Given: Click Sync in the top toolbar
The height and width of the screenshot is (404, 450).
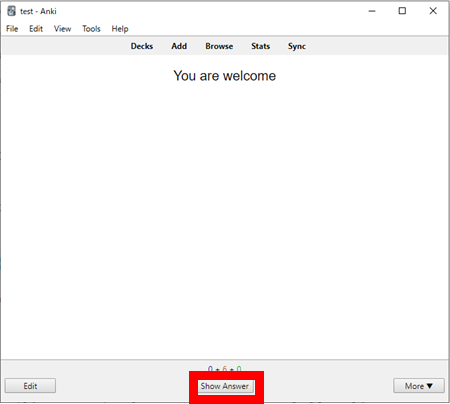Looking at the screenshot, I should point(297,46).
